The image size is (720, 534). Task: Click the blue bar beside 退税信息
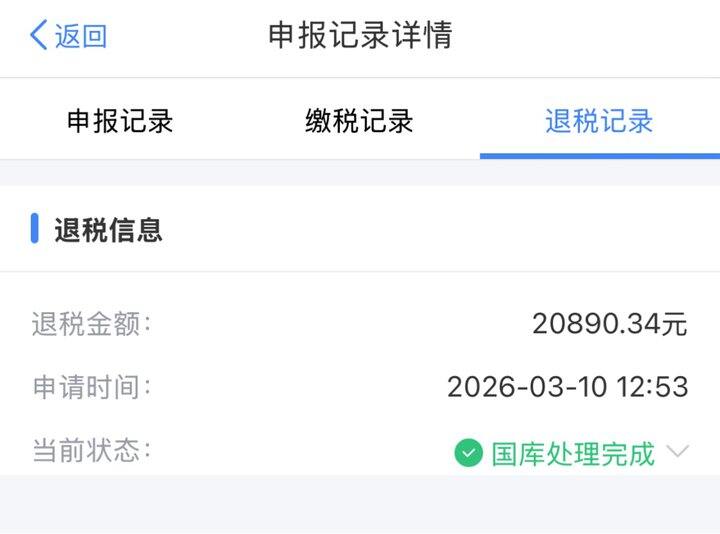pyautogui.click(x=35, y=229)
